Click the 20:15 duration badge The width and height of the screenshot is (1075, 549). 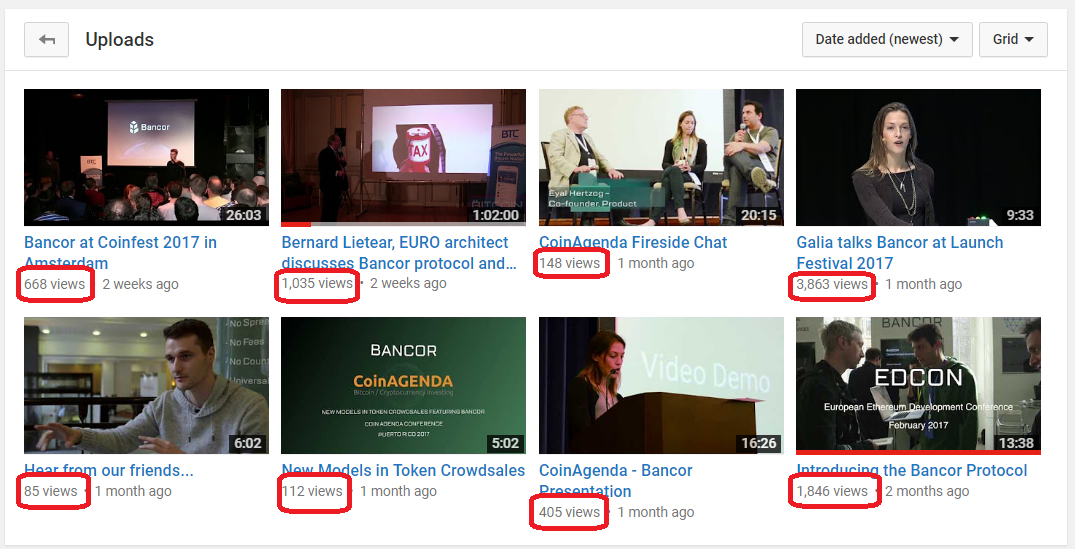[758, 215]
